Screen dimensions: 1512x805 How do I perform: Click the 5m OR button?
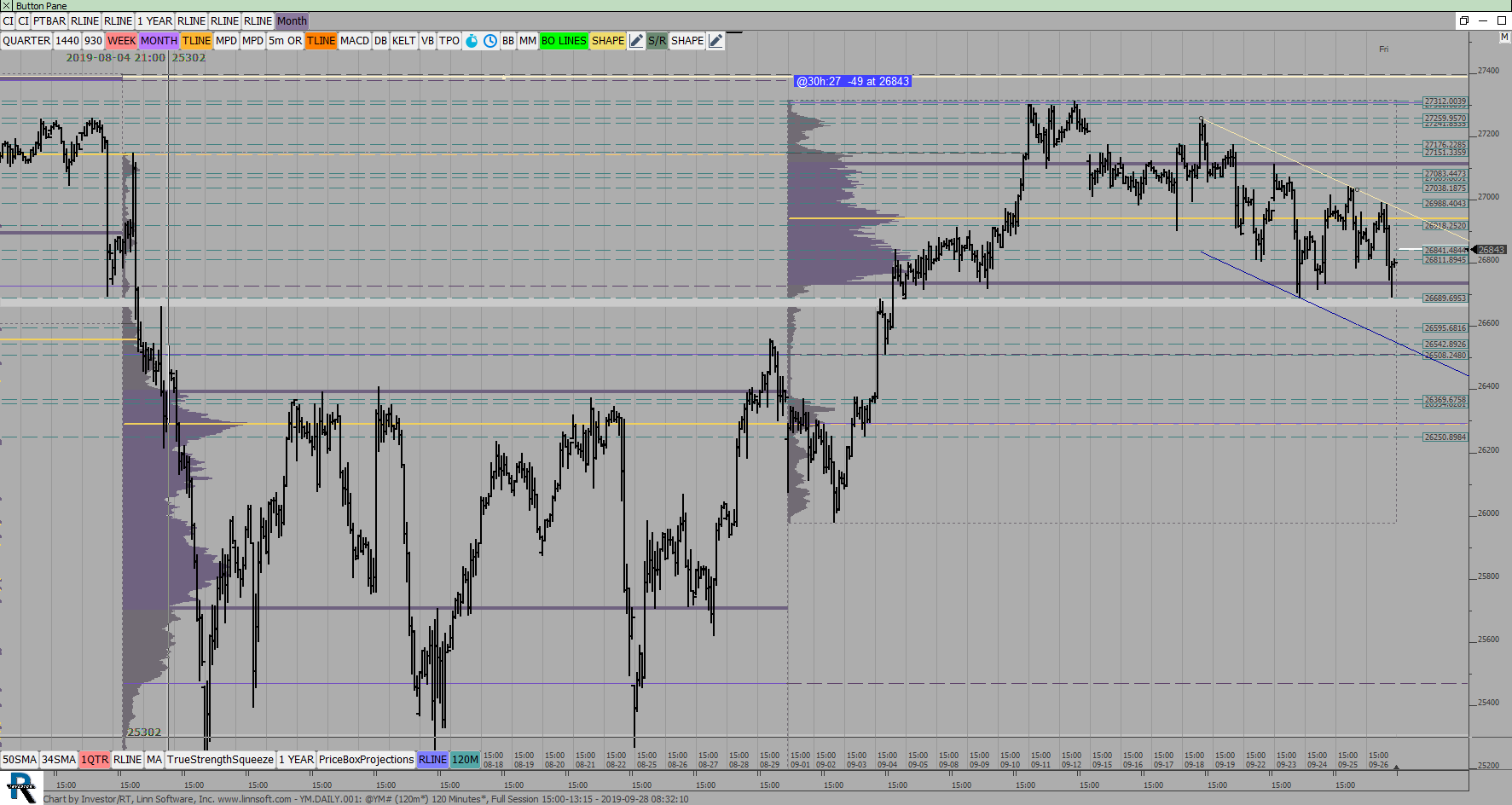pos(285,41)
